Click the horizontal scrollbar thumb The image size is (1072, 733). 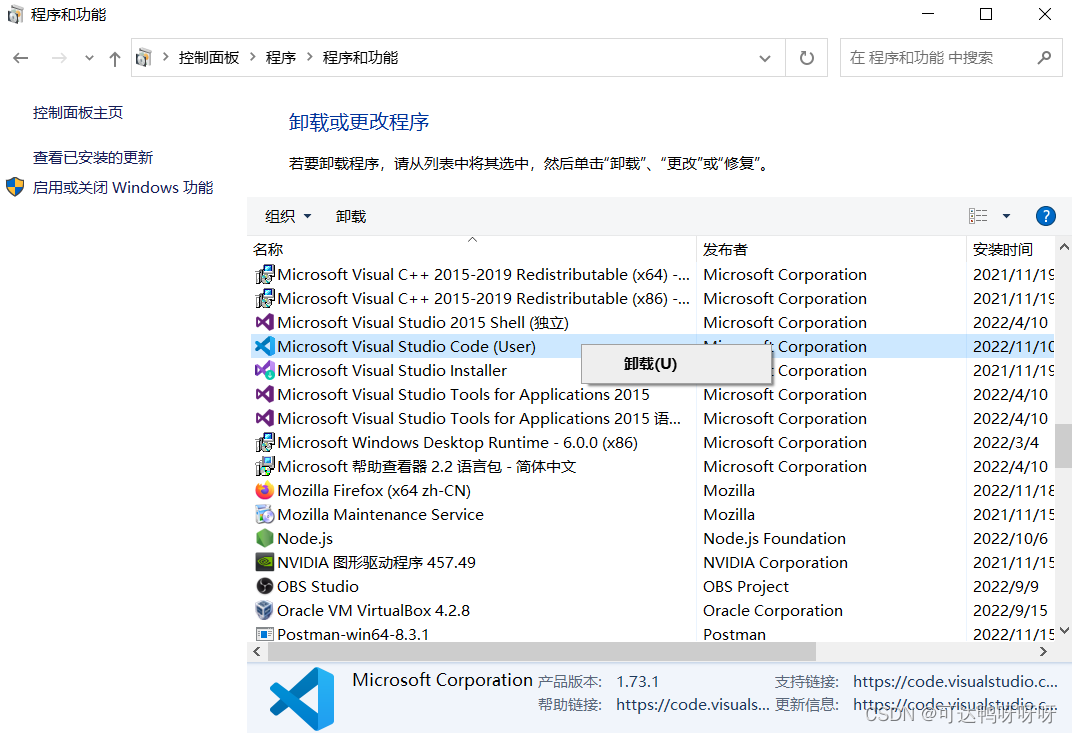pos(542,651)
